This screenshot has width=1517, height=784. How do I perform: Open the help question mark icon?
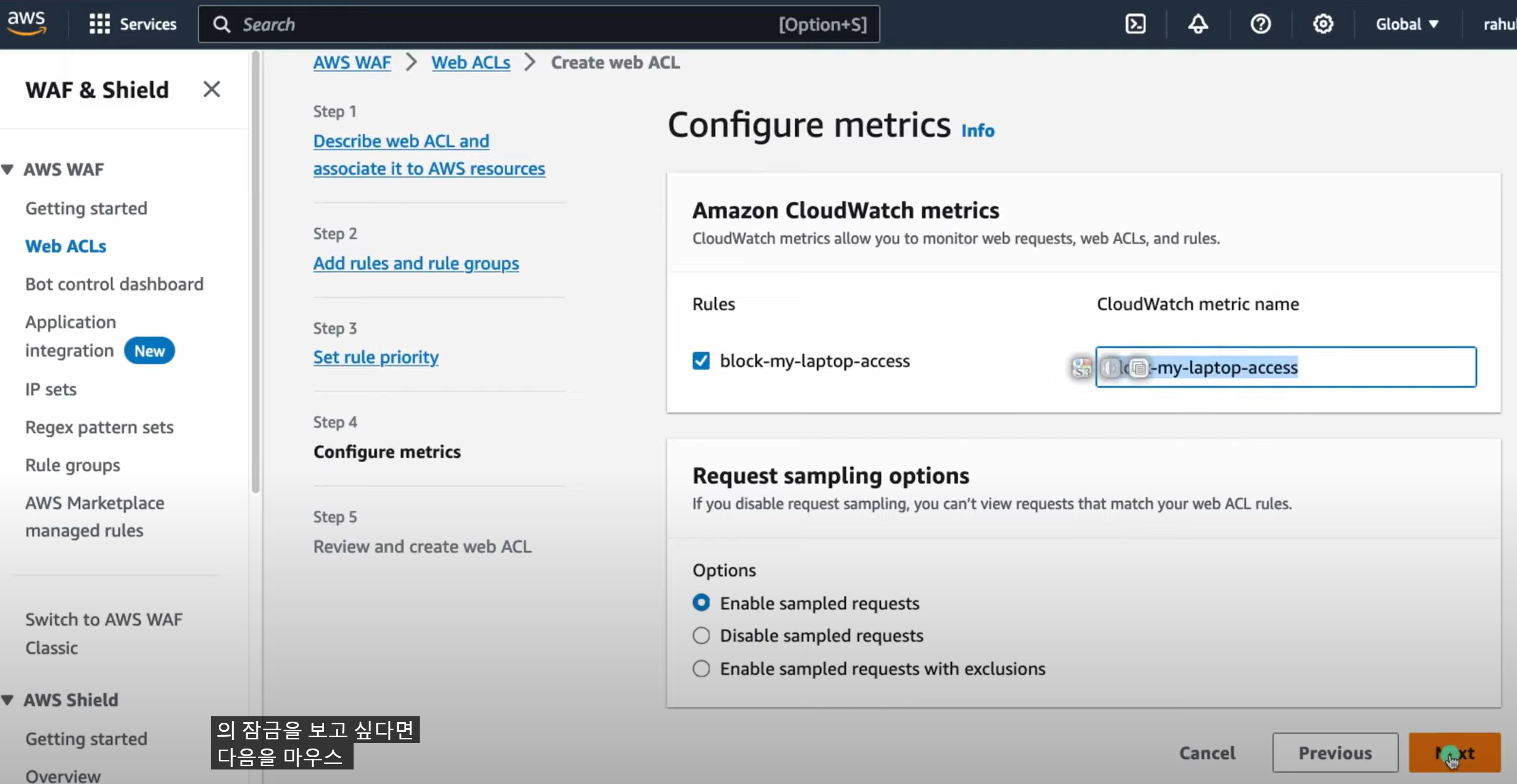coord(1260,24)
